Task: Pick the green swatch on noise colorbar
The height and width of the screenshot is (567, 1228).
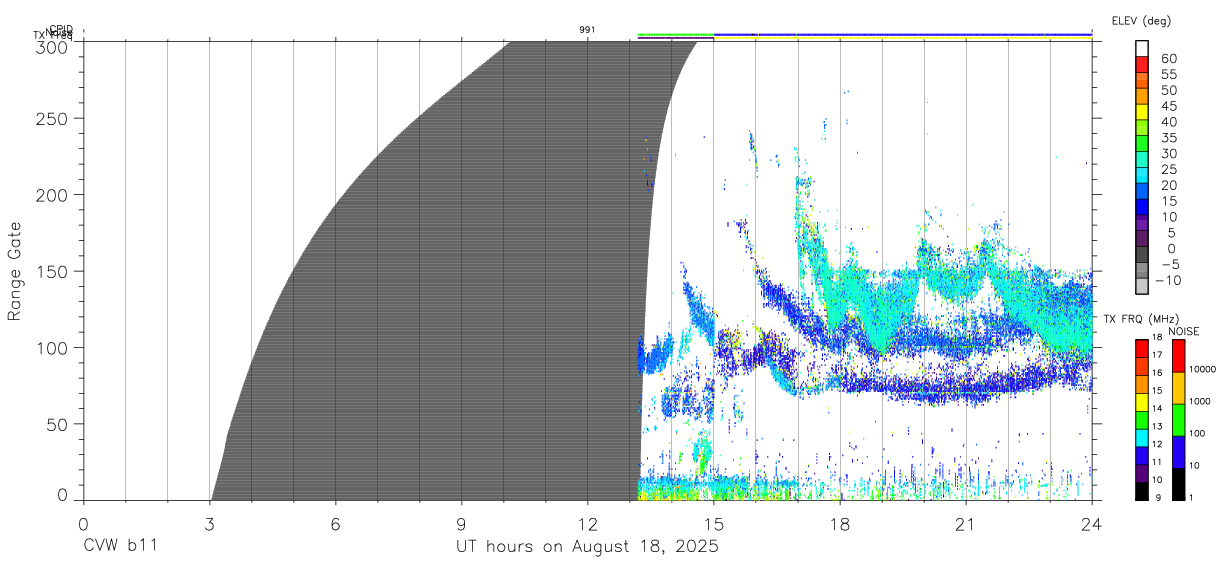Action: 1177,419
